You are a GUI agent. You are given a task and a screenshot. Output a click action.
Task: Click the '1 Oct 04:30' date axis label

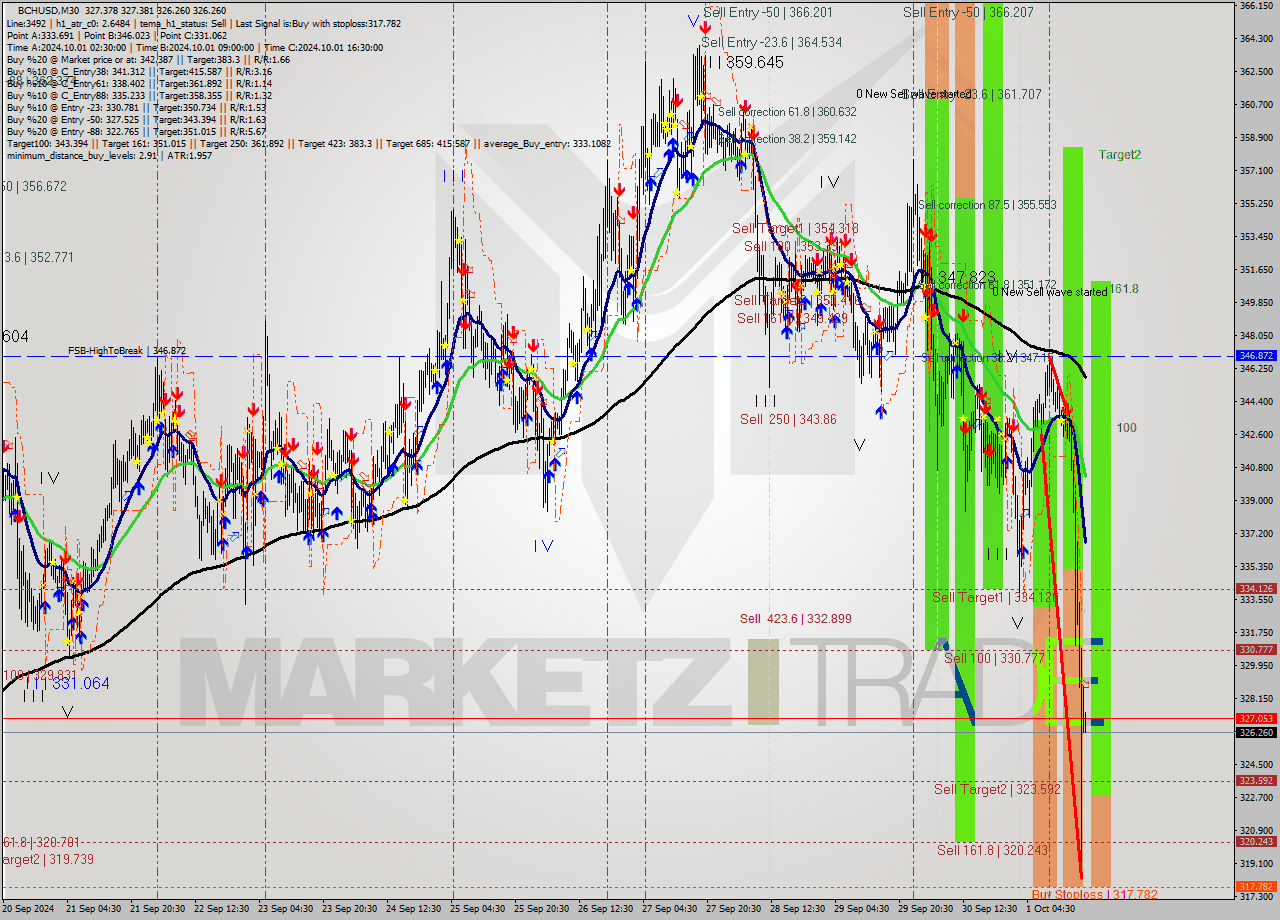coord(1051,909)
